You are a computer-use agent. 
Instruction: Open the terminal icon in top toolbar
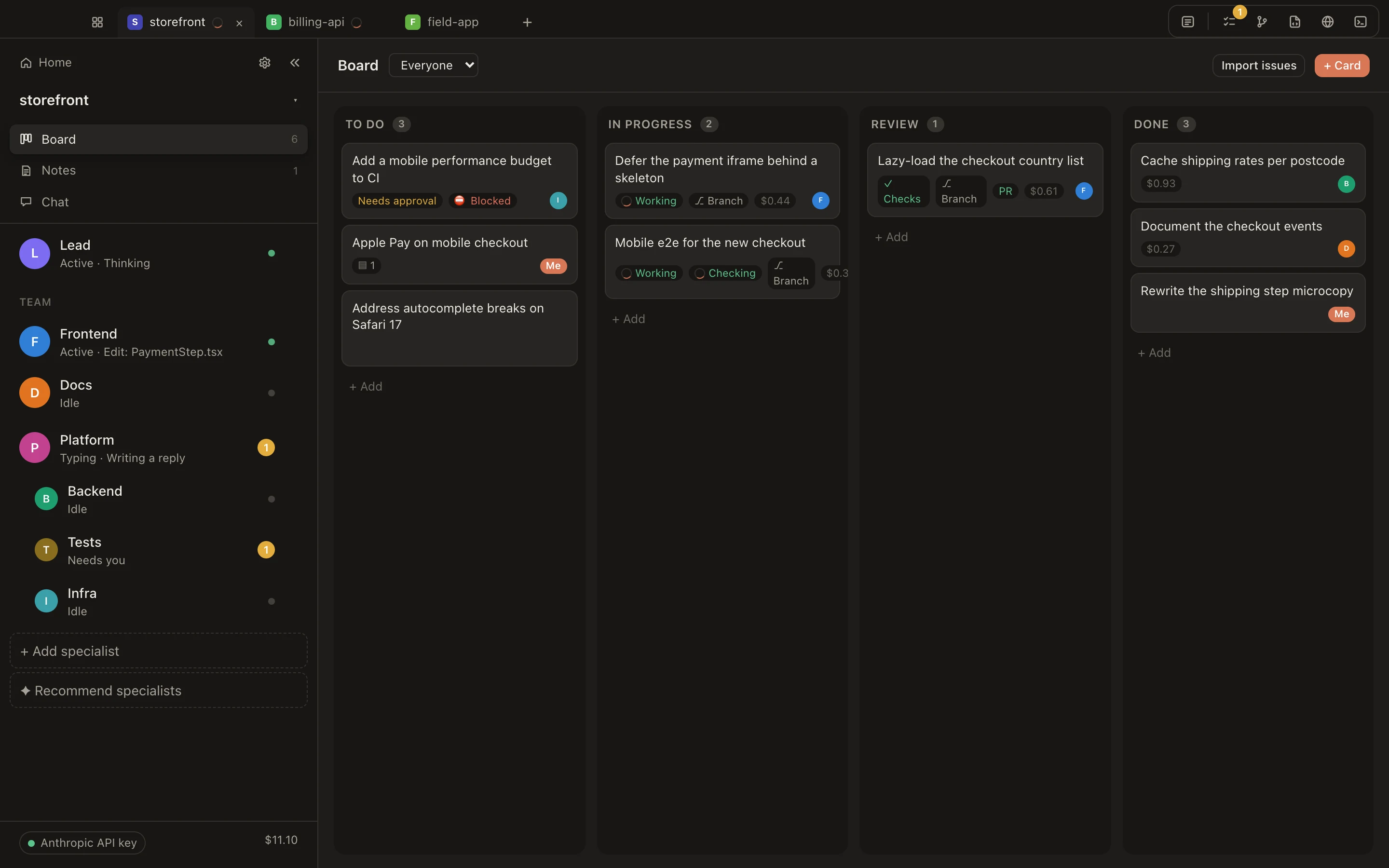1360,22
